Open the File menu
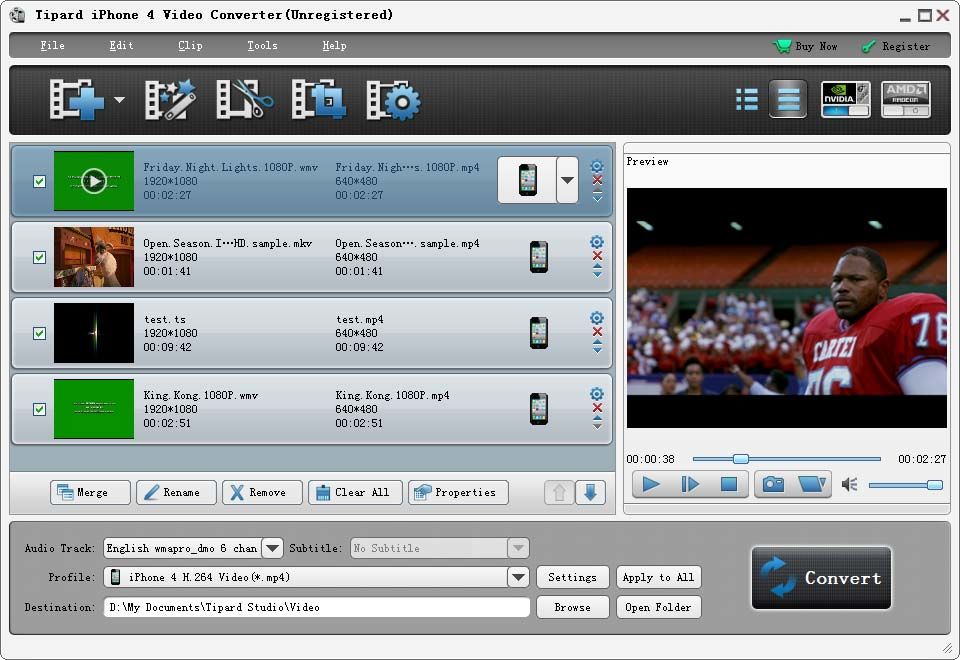This screenshot has width=960, height=660. pos(52,45)
